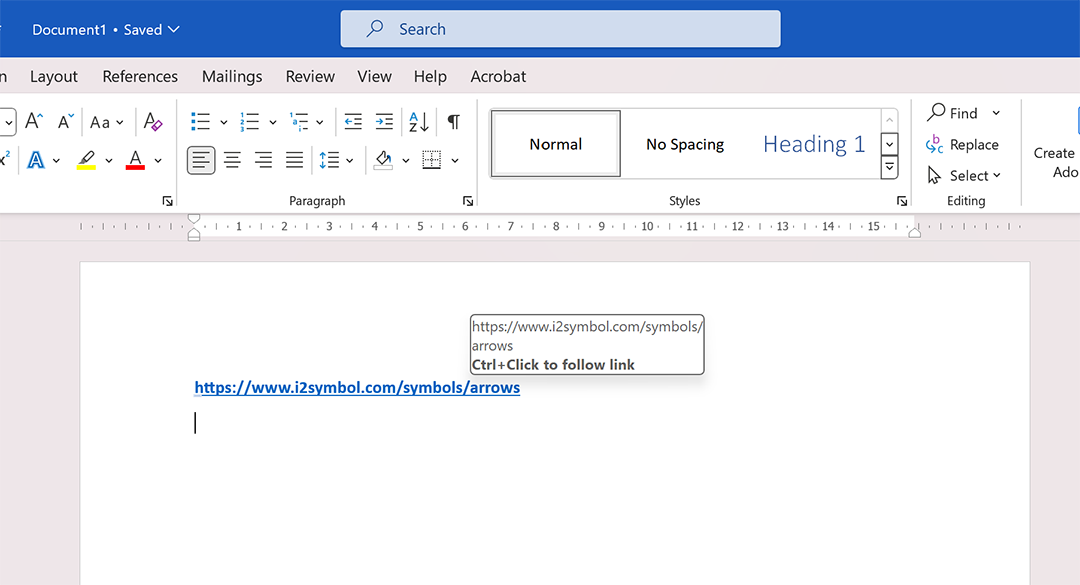
Task: Expand the shading color dropdown arrow
Action: [x=406, y=161]
